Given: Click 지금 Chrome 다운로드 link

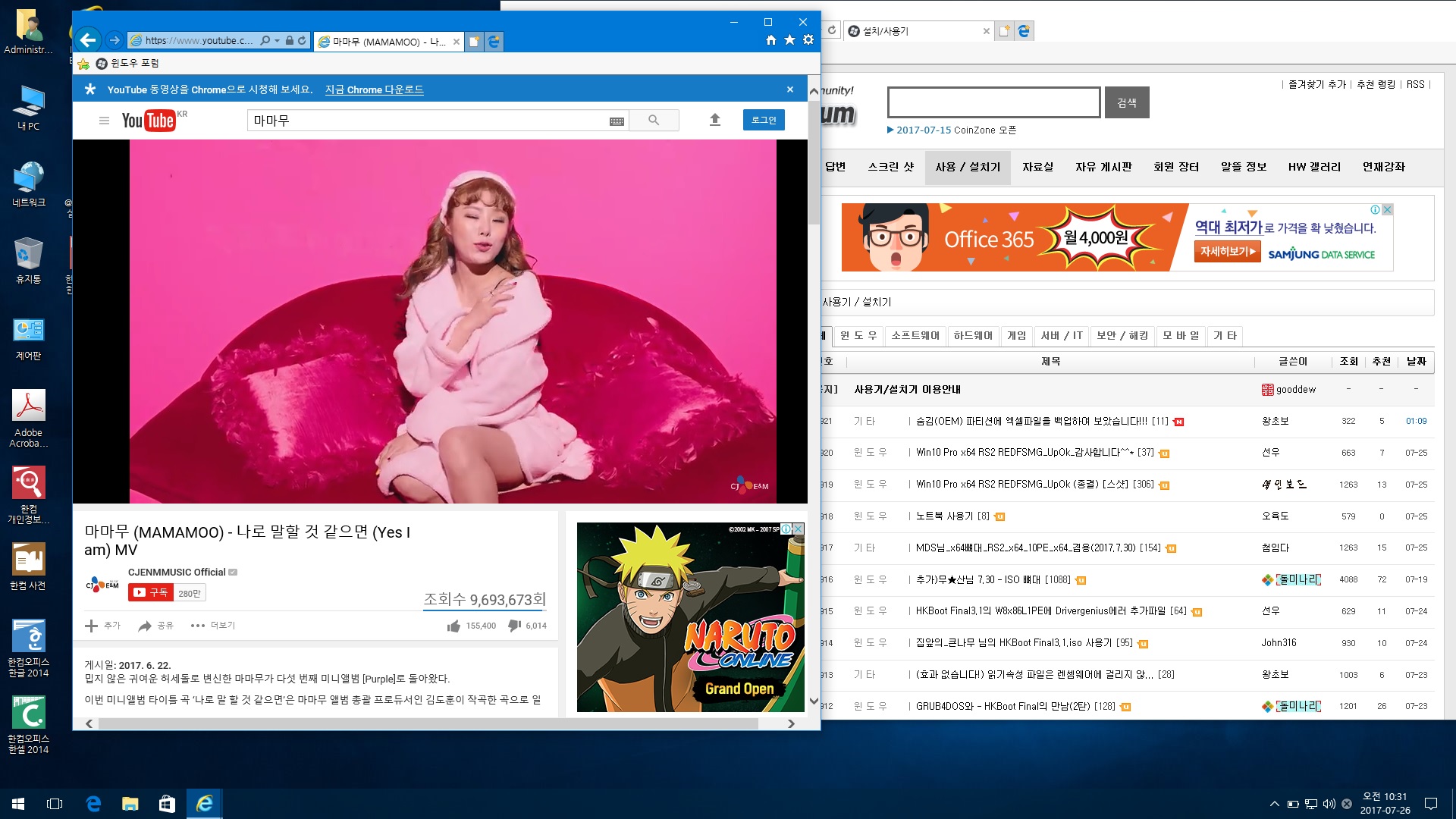Looking at the screenshot, I should [374, 89].
